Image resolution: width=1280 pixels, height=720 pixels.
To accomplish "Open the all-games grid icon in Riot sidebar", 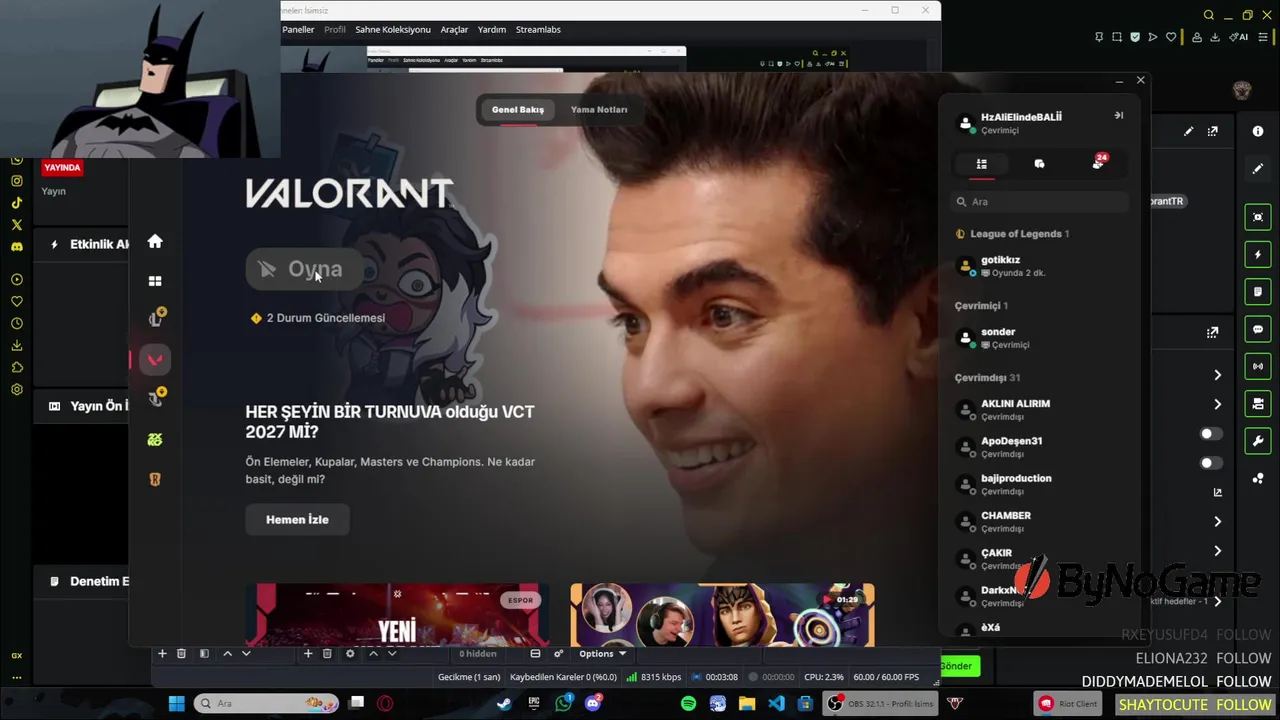I will (x=155, y=281).
